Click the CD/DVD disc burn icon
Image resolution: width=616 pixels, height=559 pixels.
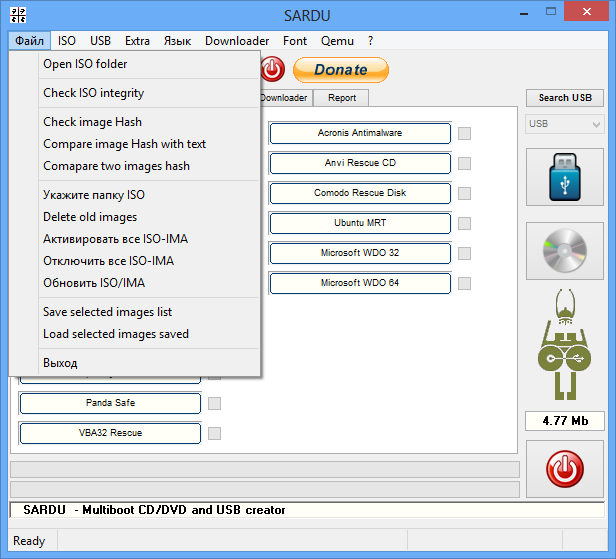pyautogui.click(x=565, y=251)
